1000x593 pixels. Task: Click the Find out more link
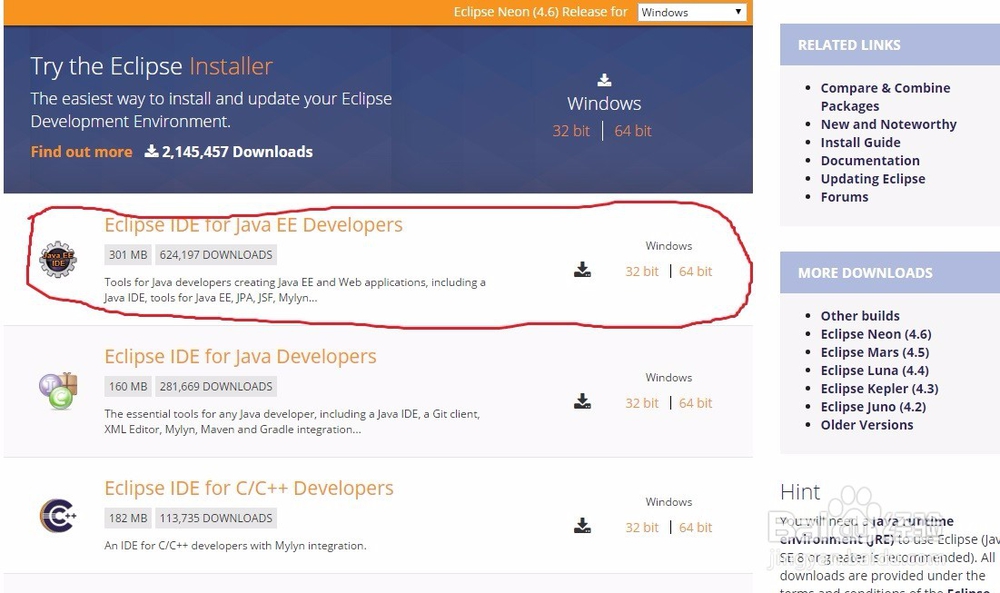coord(81,151)
